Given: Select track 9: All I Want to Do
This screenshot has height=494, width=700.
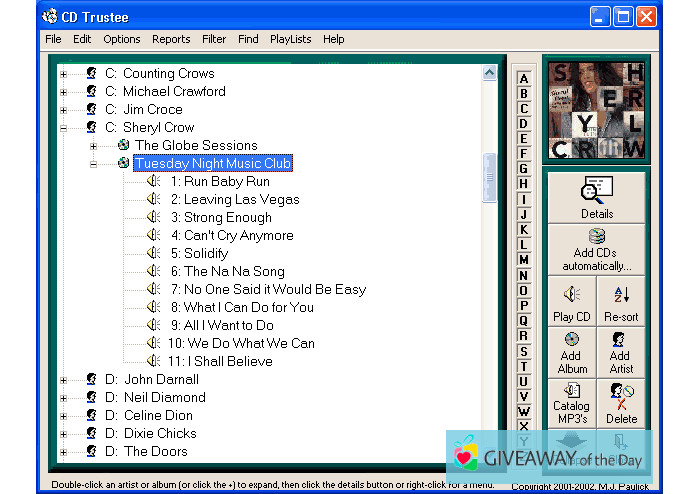Looking at the screenshot, I should 230,326.
